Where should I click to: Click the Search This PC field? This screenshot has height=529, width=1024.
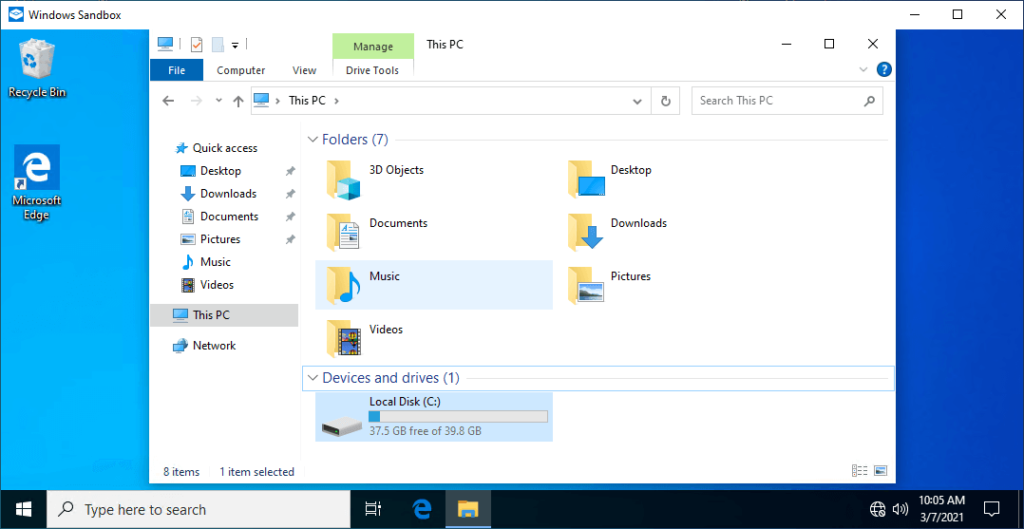787,101
